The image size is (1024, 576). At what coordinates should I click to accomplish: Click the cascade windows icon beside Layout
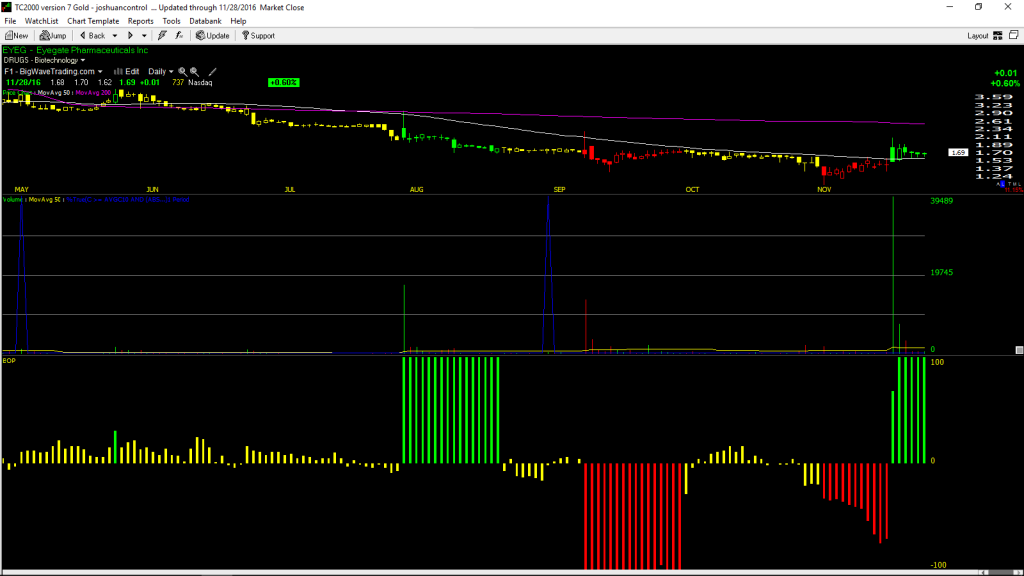click(x=1014, y=35)
